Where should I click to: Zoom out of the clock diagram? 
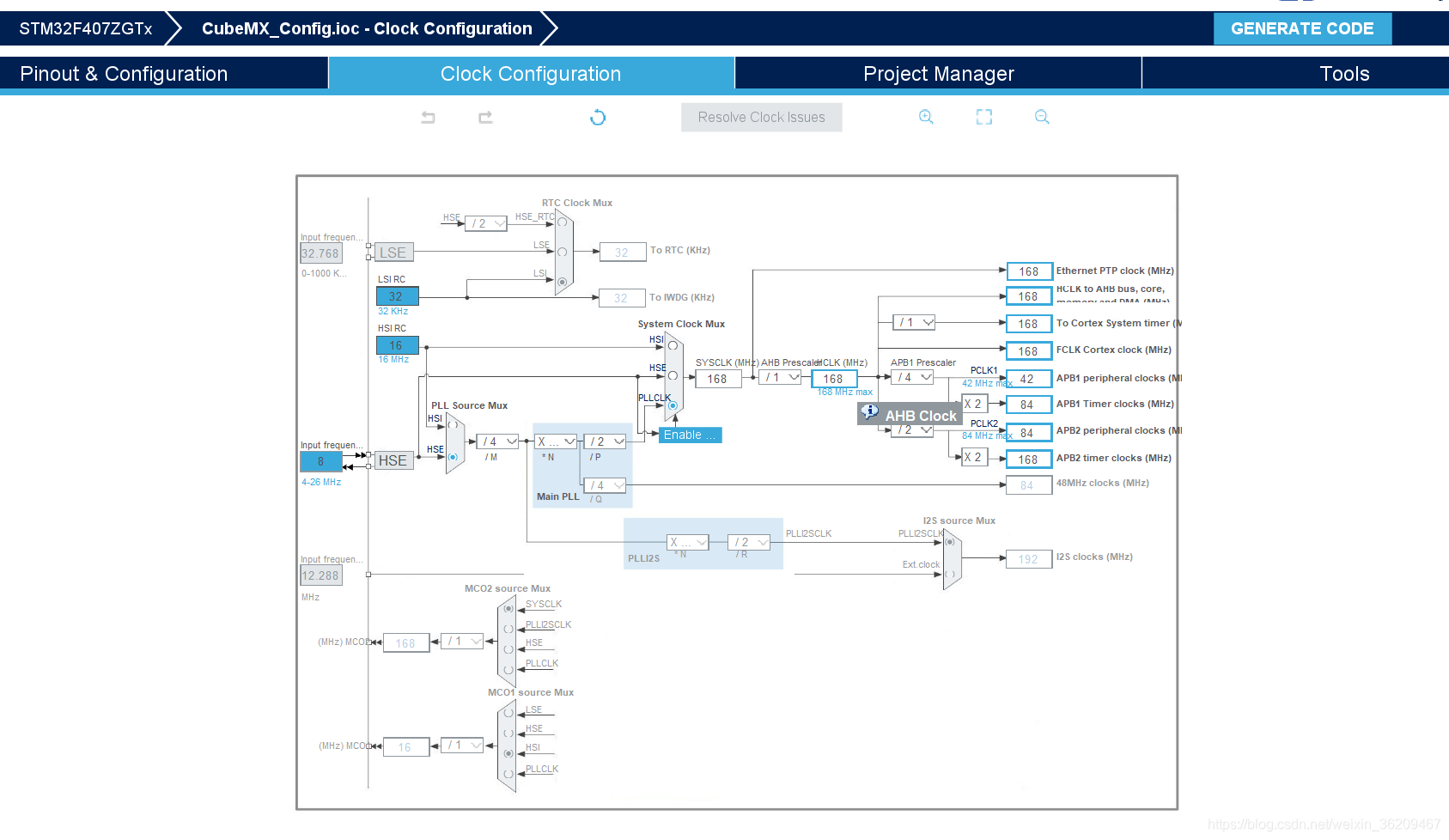point(1042,117)
